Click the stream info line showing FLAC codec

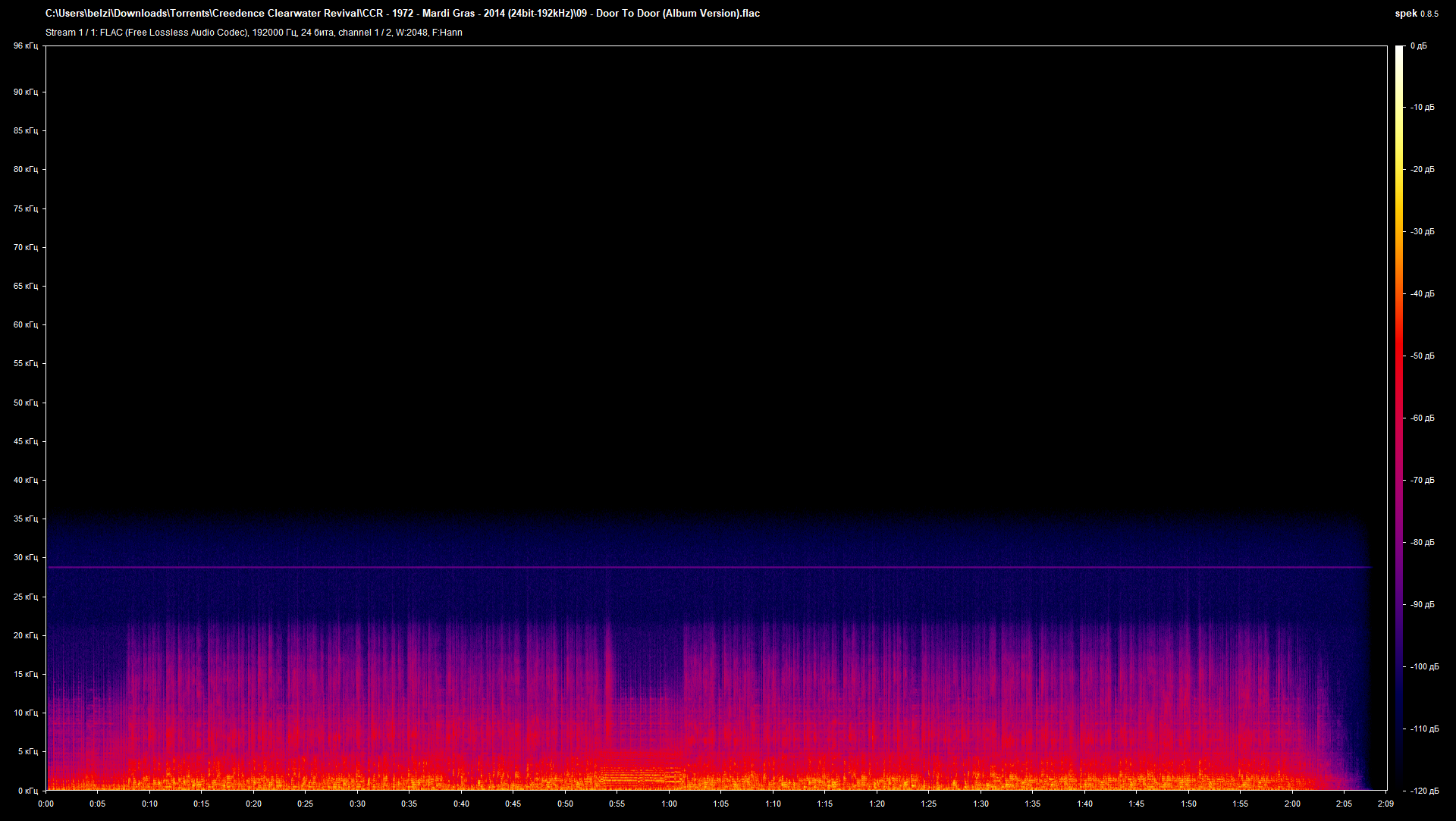coord(253,33)
